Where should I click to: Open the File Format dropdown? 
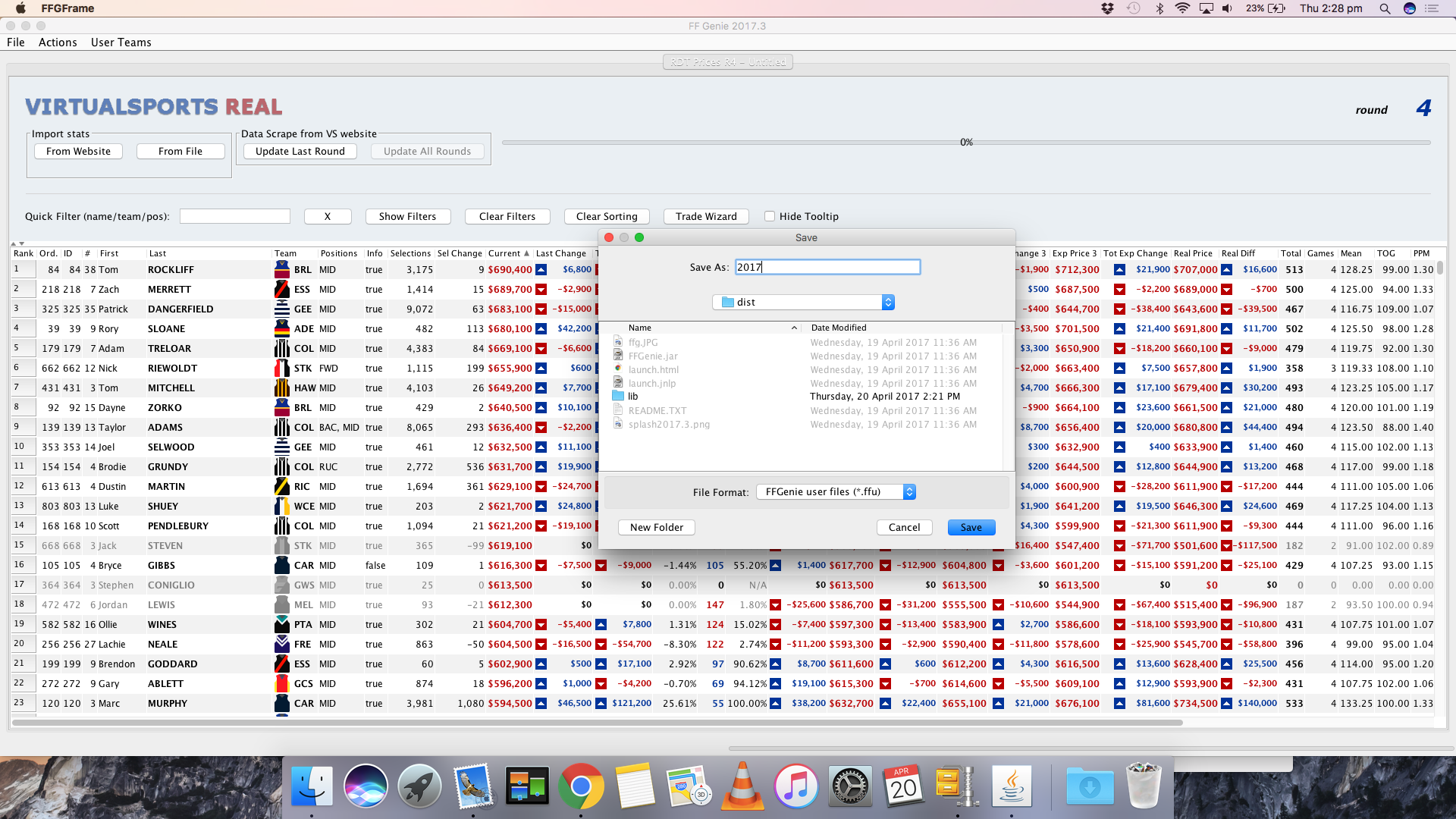tap(836, 491)
